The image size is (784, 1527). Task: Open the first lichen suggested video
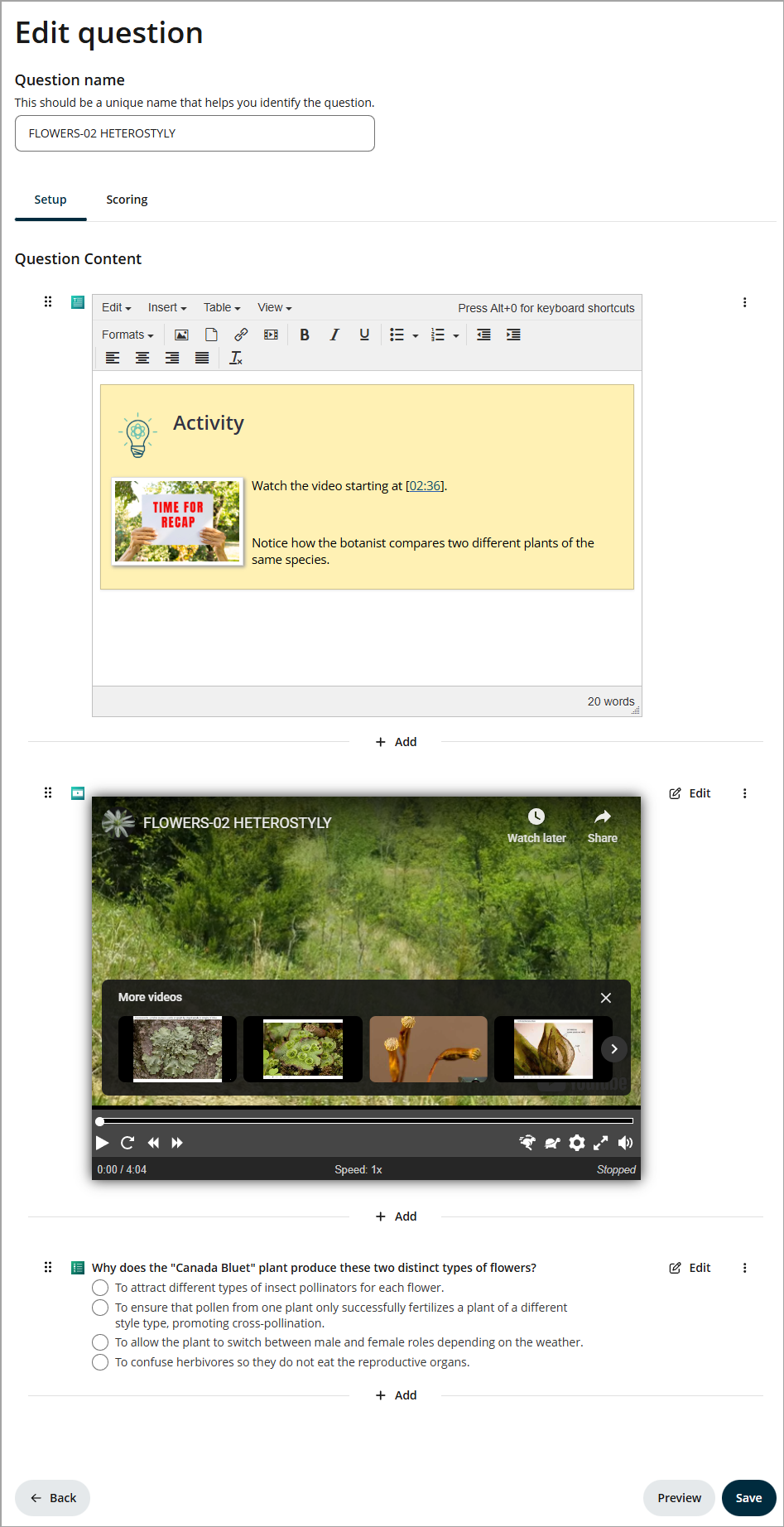(x=177, y=1049)
